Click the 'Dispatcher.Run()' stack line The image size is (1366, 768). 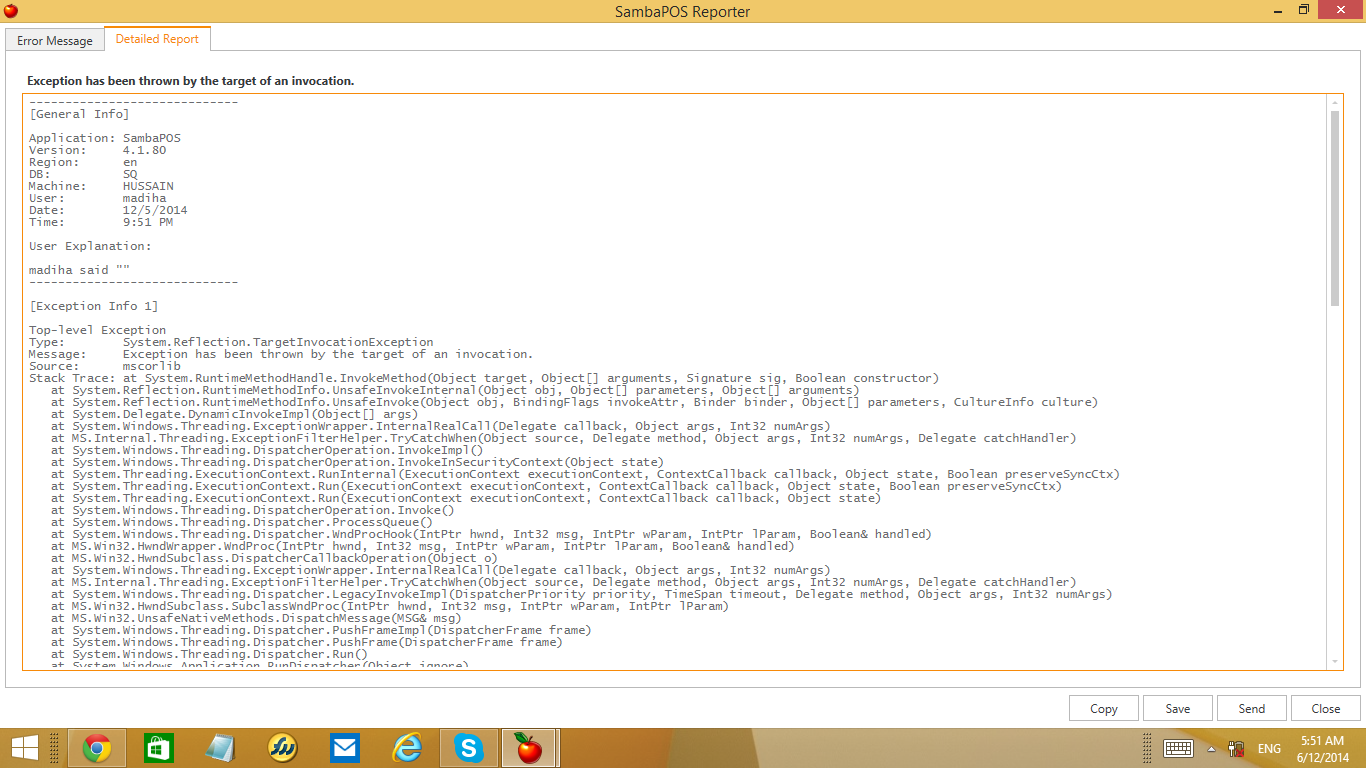pyautogui.click(x=209, y=654)
